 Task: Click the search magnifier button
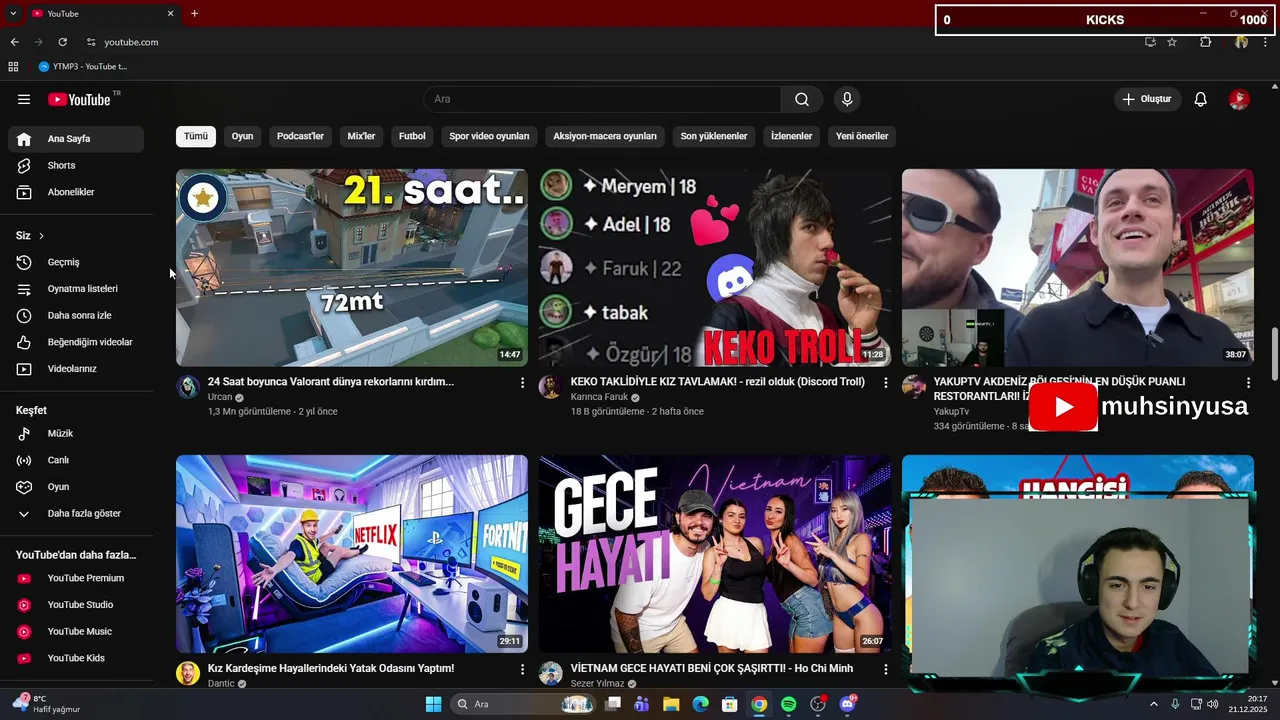pos(802,99)
